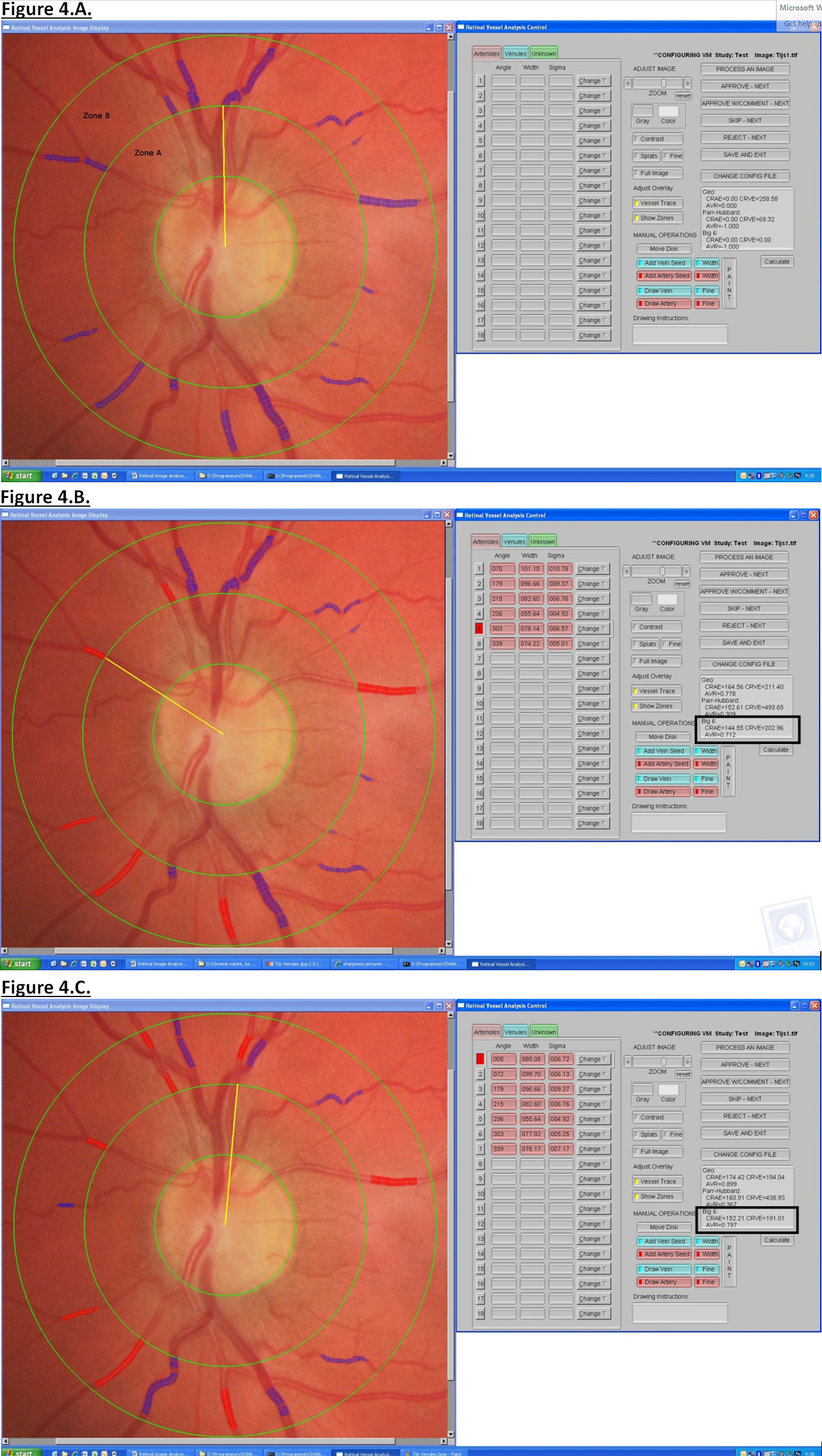Click REJECT - NEXT in Figure 4.C
This screenshot has height=1456, width=822.
[745, 1116]
